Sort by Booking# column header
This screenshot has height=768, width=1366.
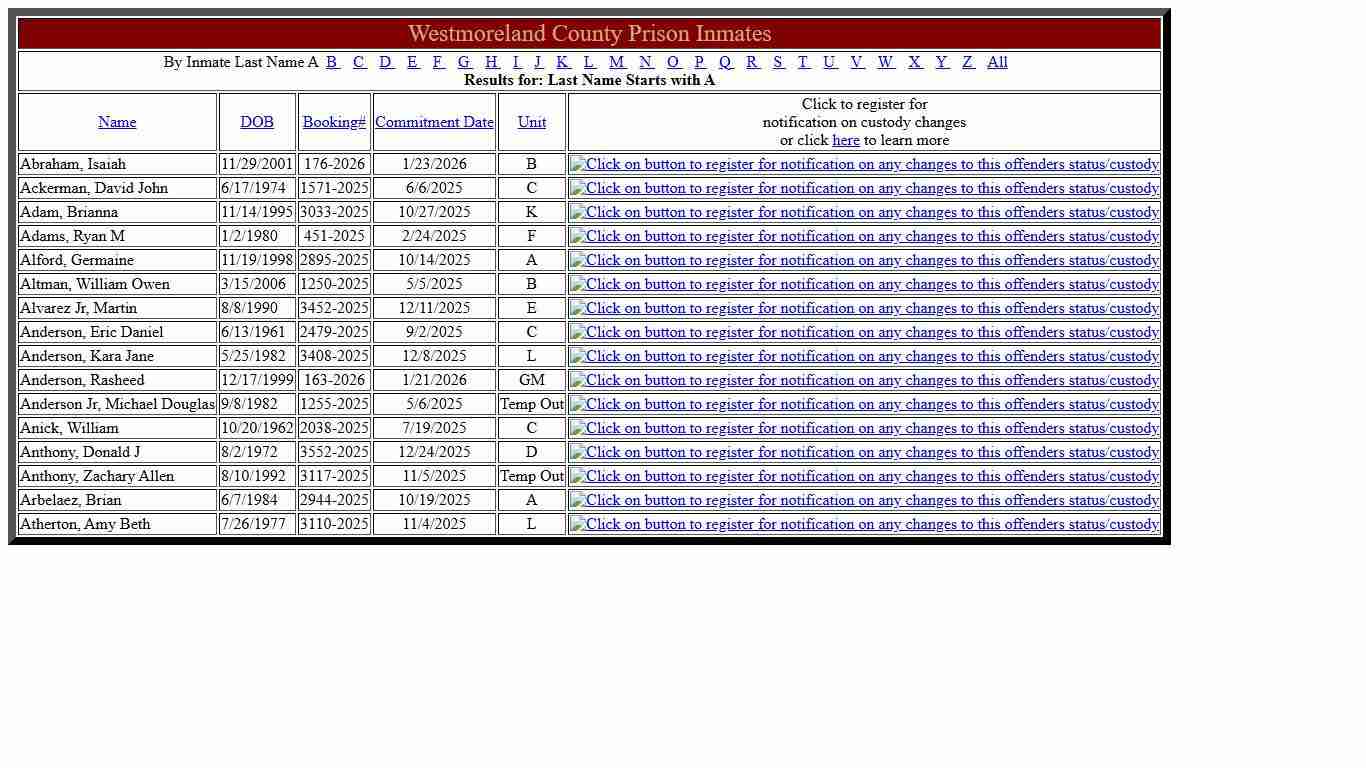pyautogui.click(x=334, y=122)
